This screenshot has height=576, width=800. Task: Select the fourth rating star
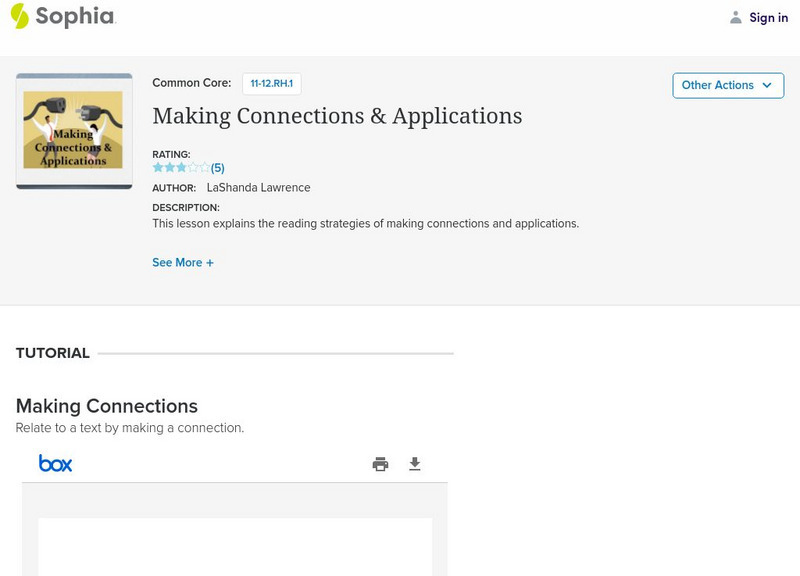point(192,166)
